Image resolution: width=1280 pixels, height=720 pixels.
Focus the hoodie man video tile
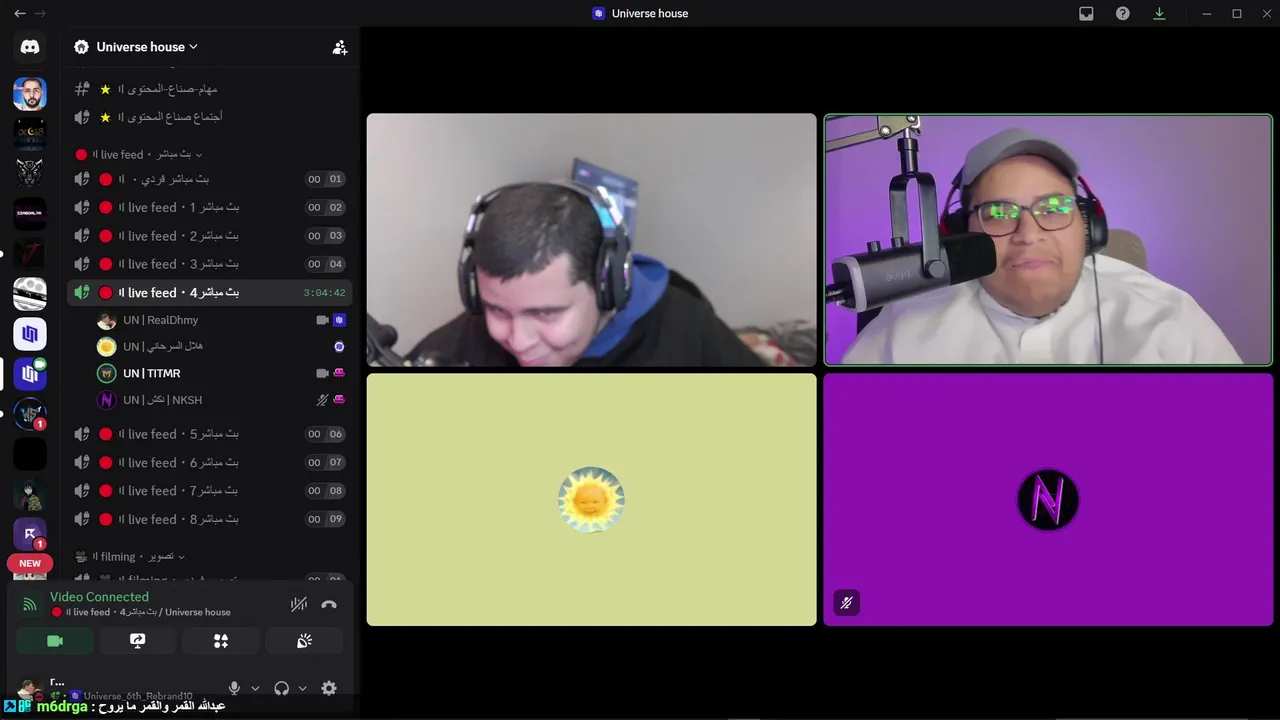pyautogui.click(x=591, y=240)
